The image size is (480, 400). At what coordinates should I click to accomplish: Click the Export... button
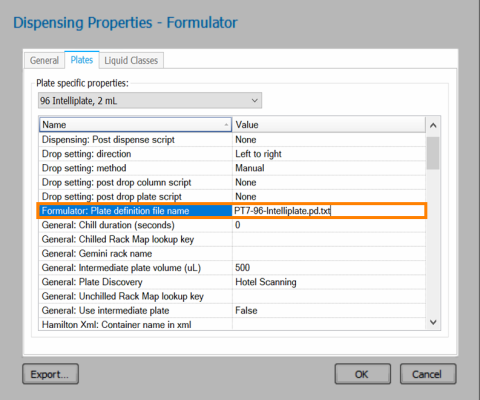tap(50, 374)
